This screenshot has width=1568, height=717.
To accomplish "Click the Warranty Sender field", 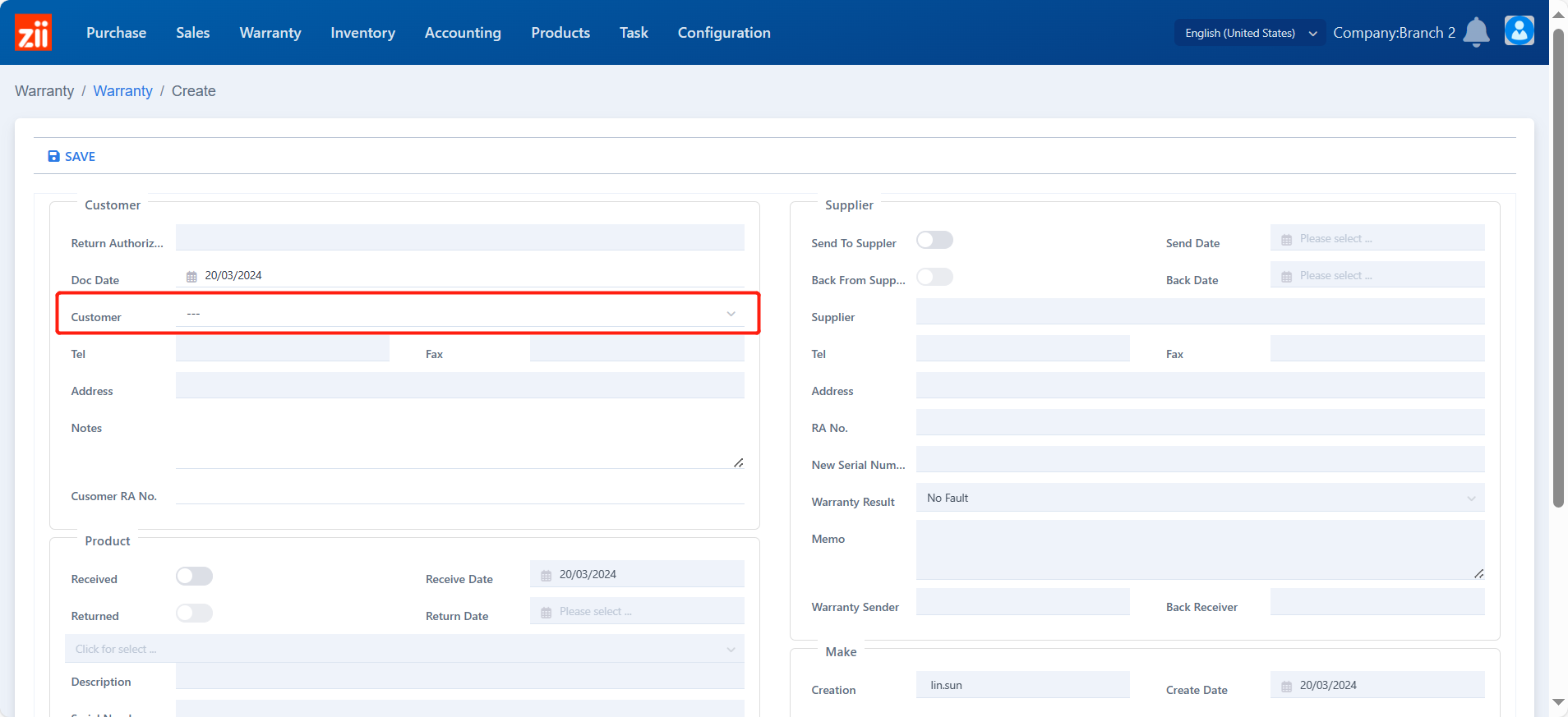I will tap(1023, 601).
